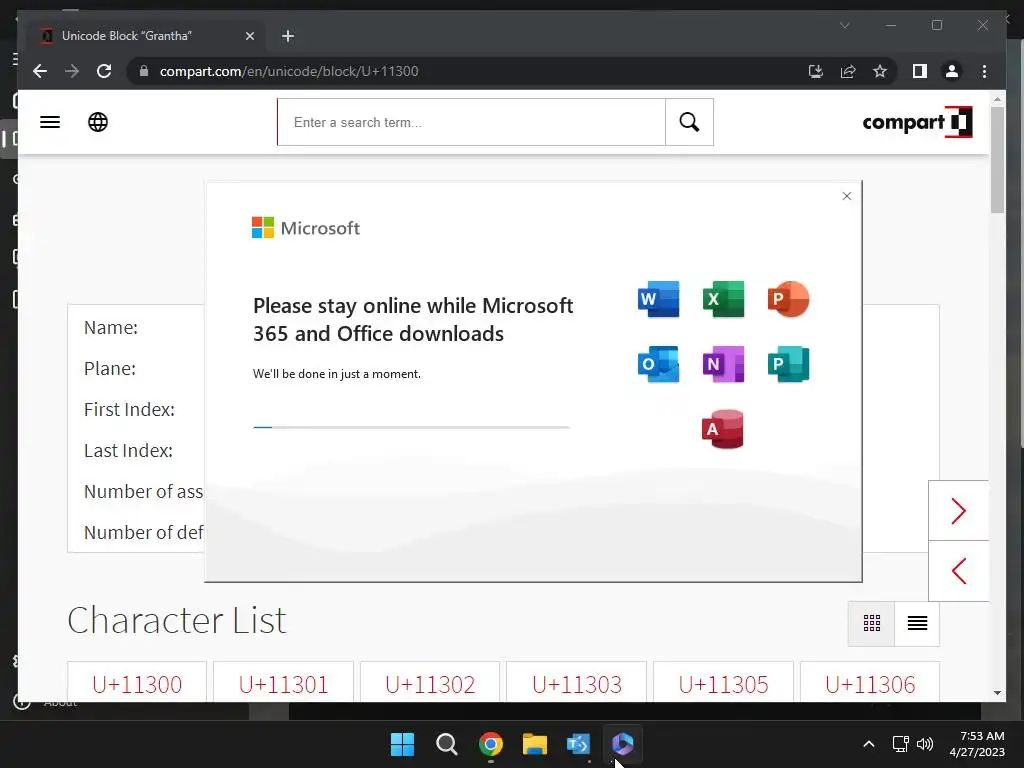The width and height of the screenshot is (1024, 768).
Task: Click the Word icon in Microsoft dialog
Action: click(x=658, y=299)
